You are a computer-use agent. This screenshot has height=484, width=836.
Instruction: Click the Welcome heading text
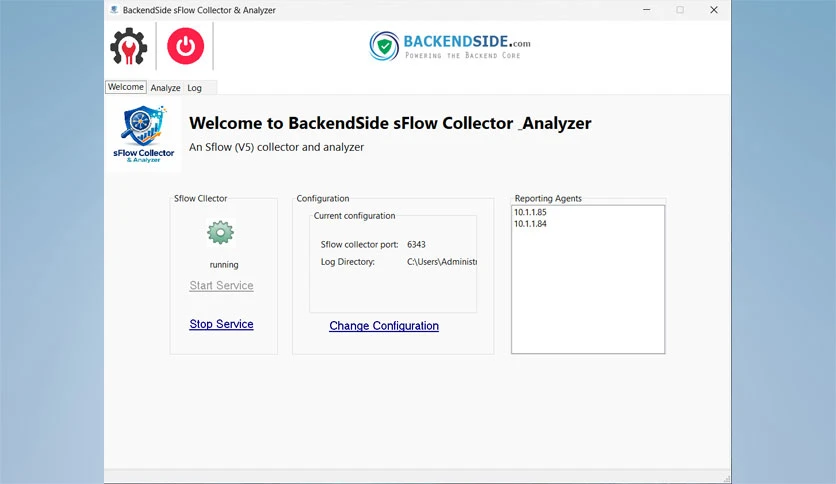390,123
